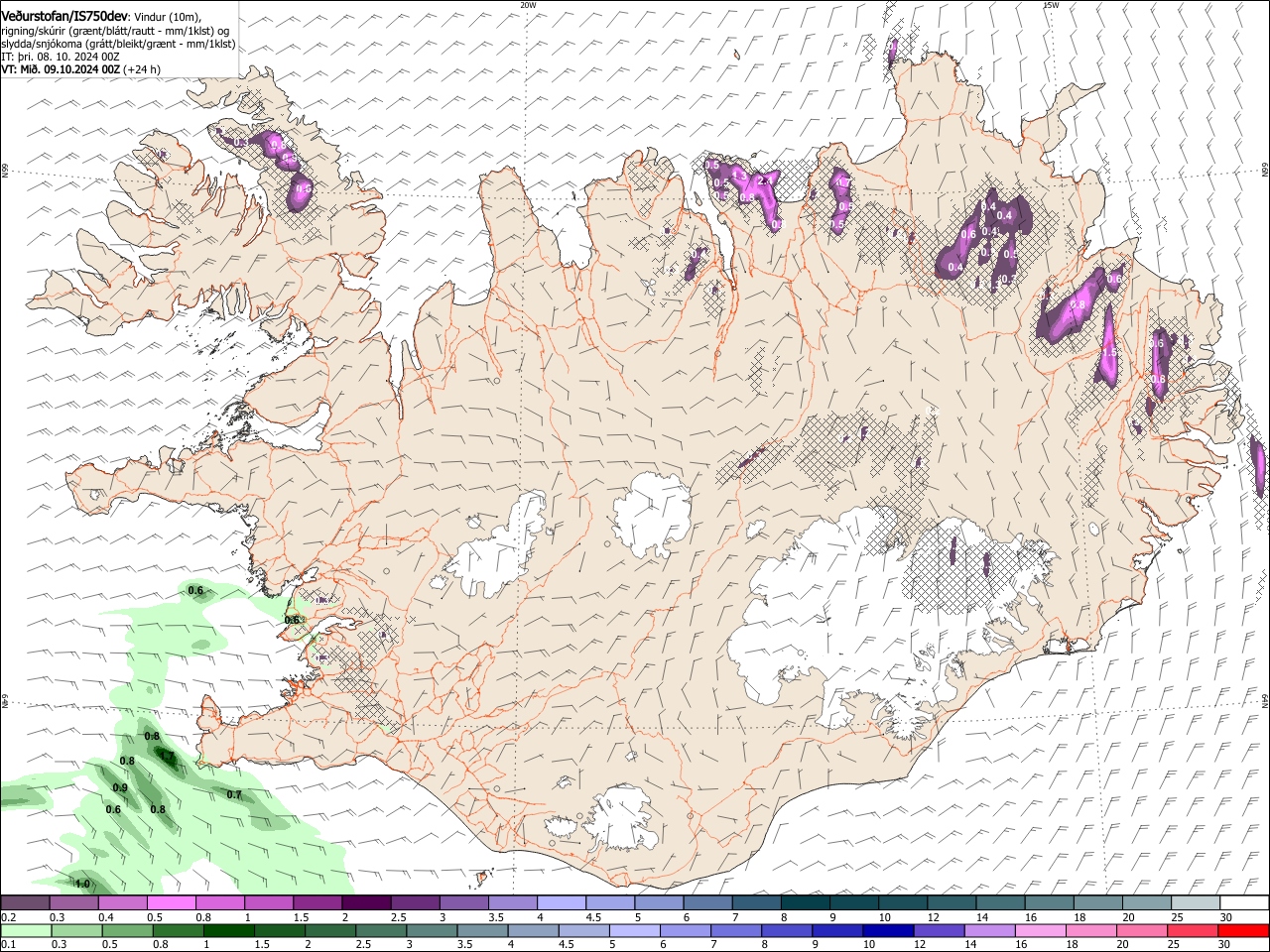Click label 30 in the bottom legend row
This screenshot has height=952, width=1270.
[x=1226, y=944]
